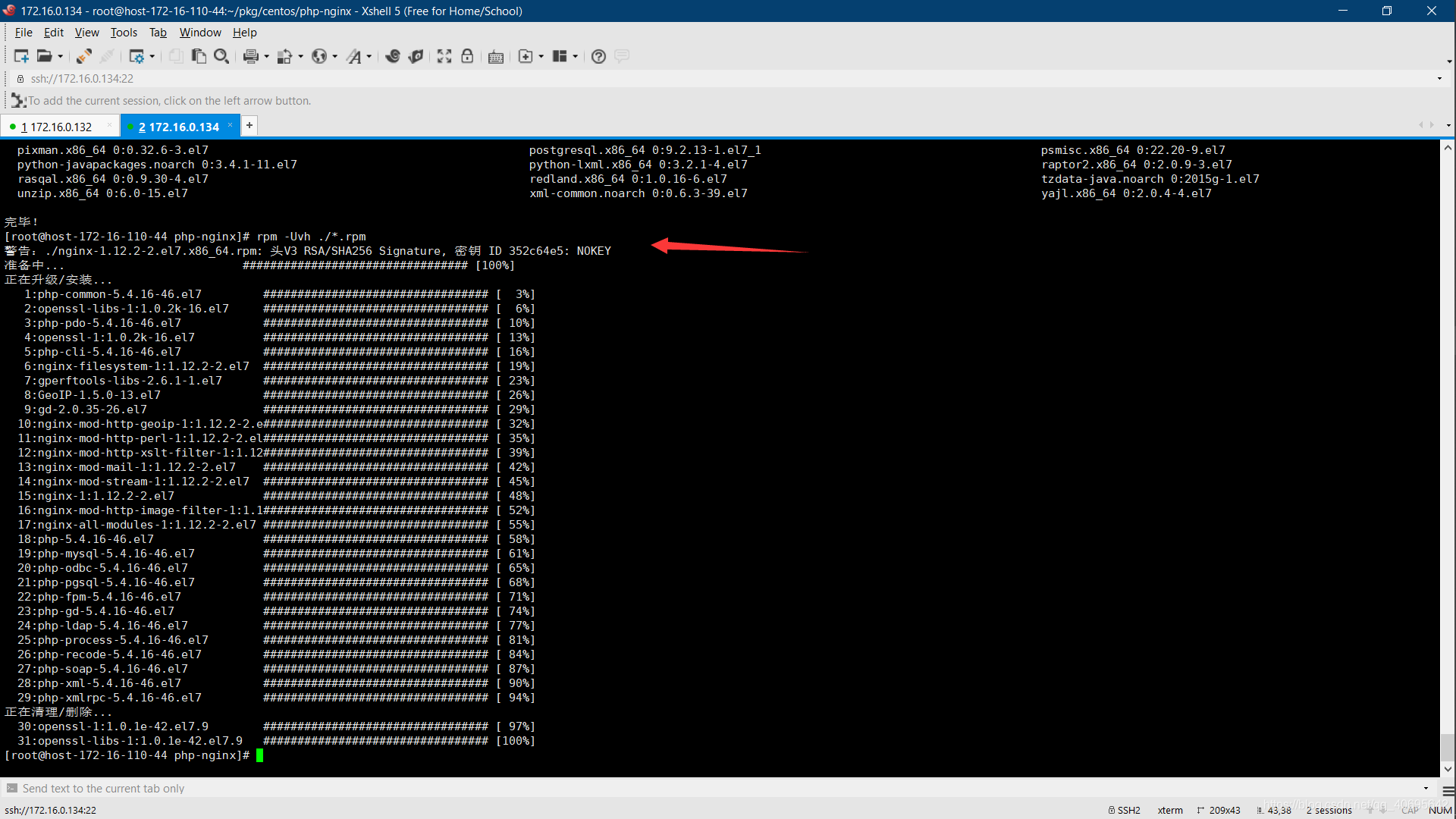1456x819 pixels.
Task: Click the terminal prompt cursor line
Action: click(133, 755)
